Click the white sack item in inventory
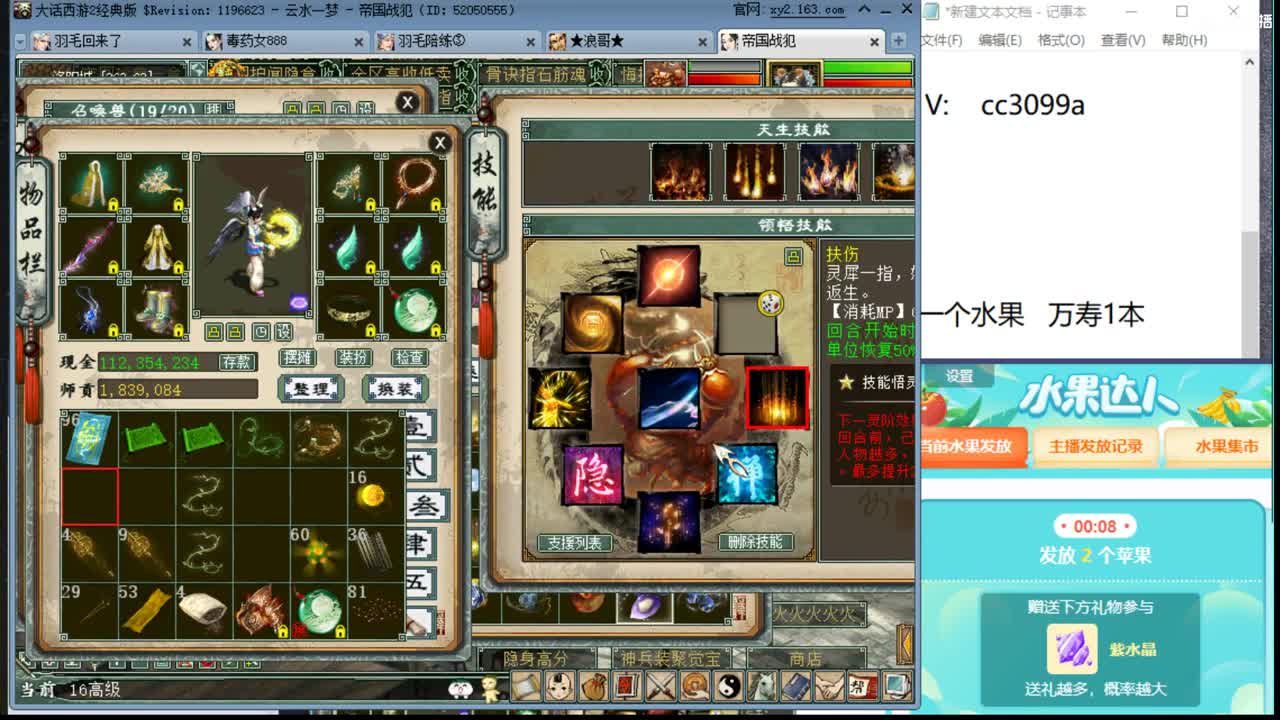This screenshot has height=720, width=1280. [204, 612]
